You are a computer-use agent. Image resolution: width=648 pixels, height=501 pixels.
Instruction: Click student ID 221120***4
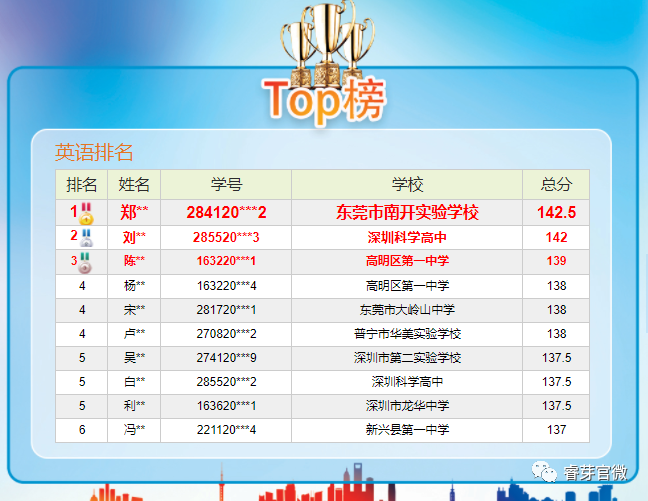(x=226, y=429)
